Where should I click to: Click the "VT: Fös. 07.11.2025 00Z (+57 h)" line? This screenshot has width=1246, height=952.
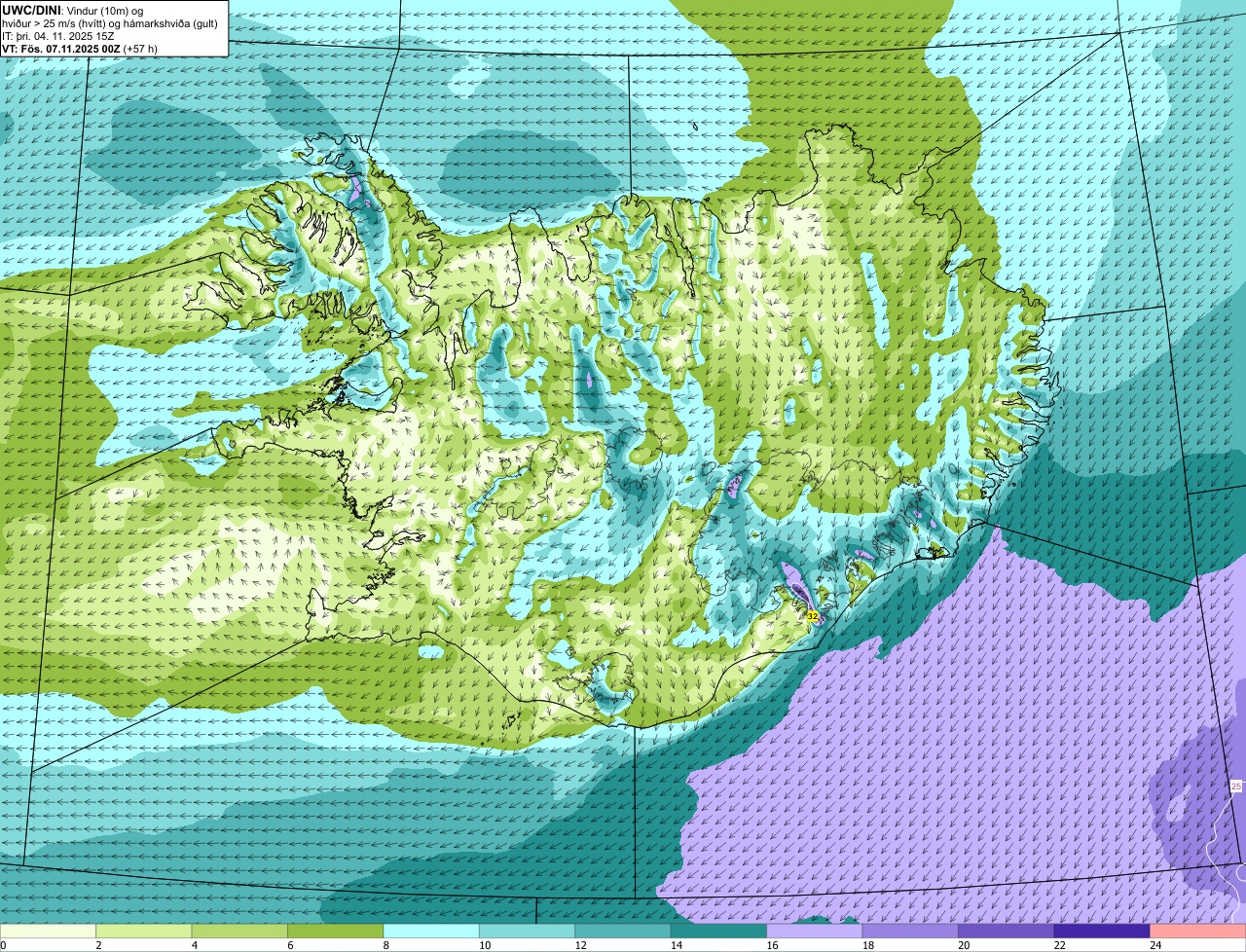tap(80, 48)
